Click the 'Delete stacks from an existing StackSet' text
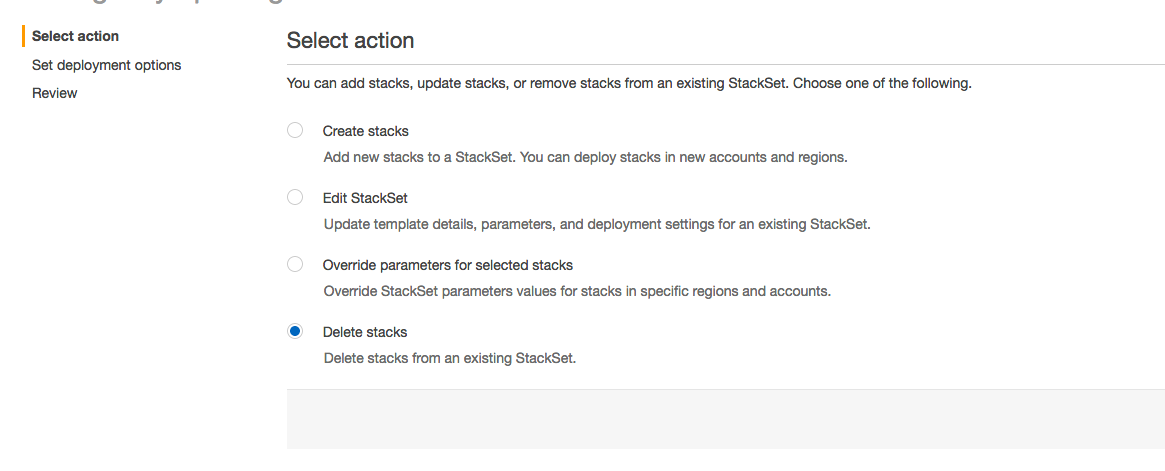 pos(450,358)
